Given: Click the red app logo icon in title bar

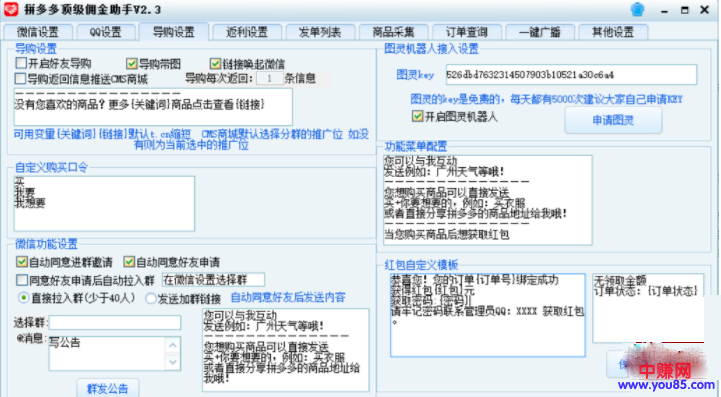Looking at the screenshot, I should pyautogui.click(x=11, y=9).
